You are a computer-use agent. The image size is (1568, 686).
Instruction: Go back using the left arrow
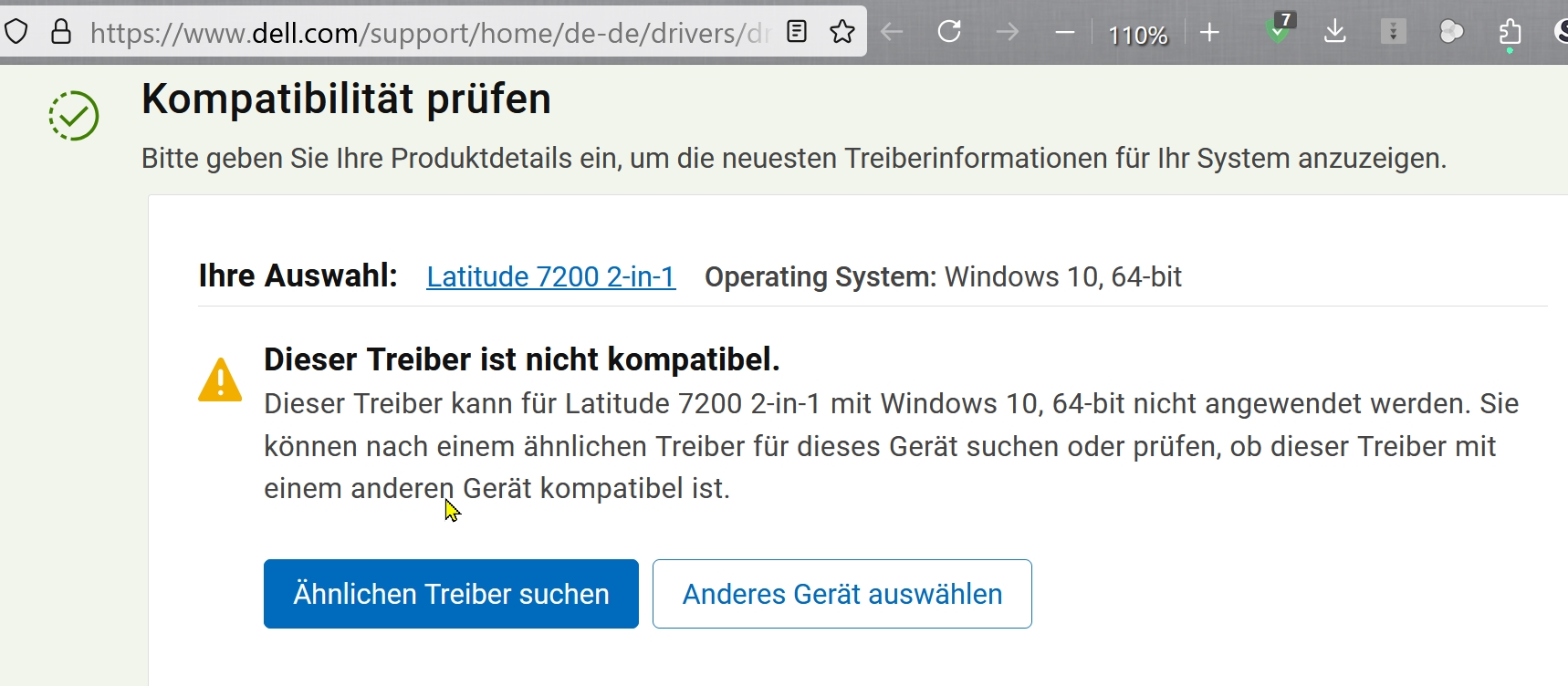coord(892,32)
